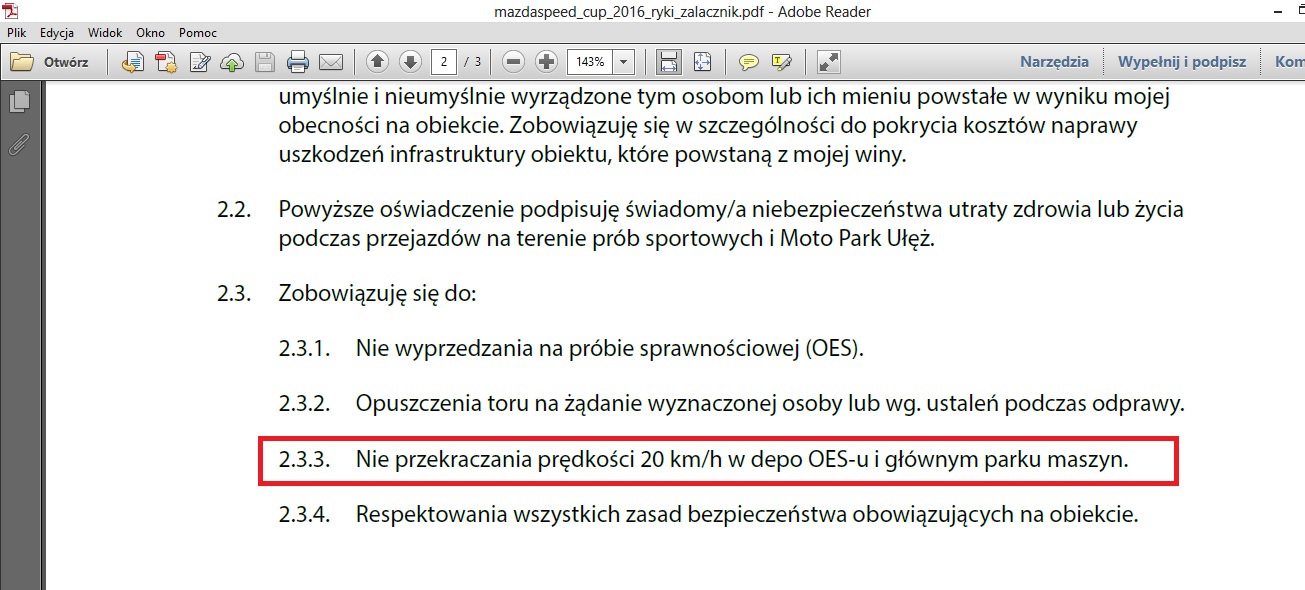Open the Narzędzia tools pane
The image size is (1305, 590).
click(x=1054, y=62)
